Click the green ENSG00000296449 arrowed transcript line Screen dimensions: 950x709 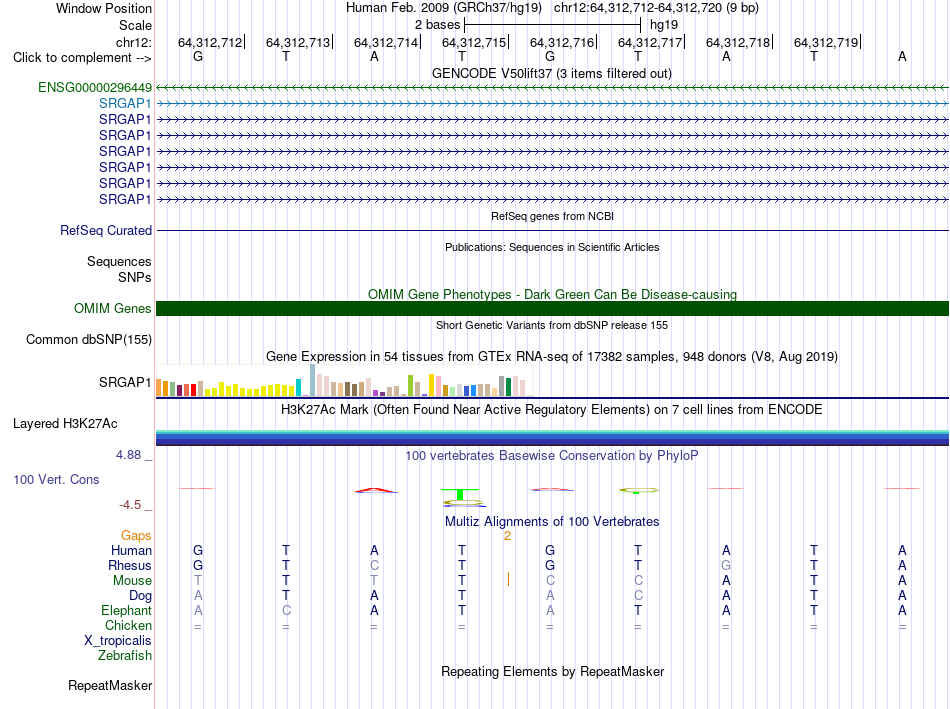[x=552, y=88]
